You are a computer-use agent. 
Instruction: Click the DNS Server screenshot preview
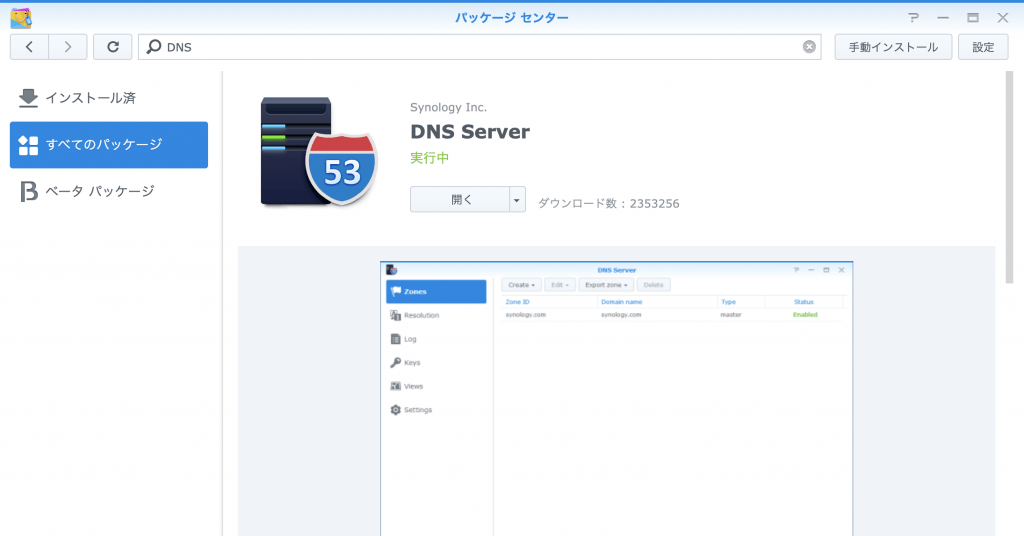616,398
